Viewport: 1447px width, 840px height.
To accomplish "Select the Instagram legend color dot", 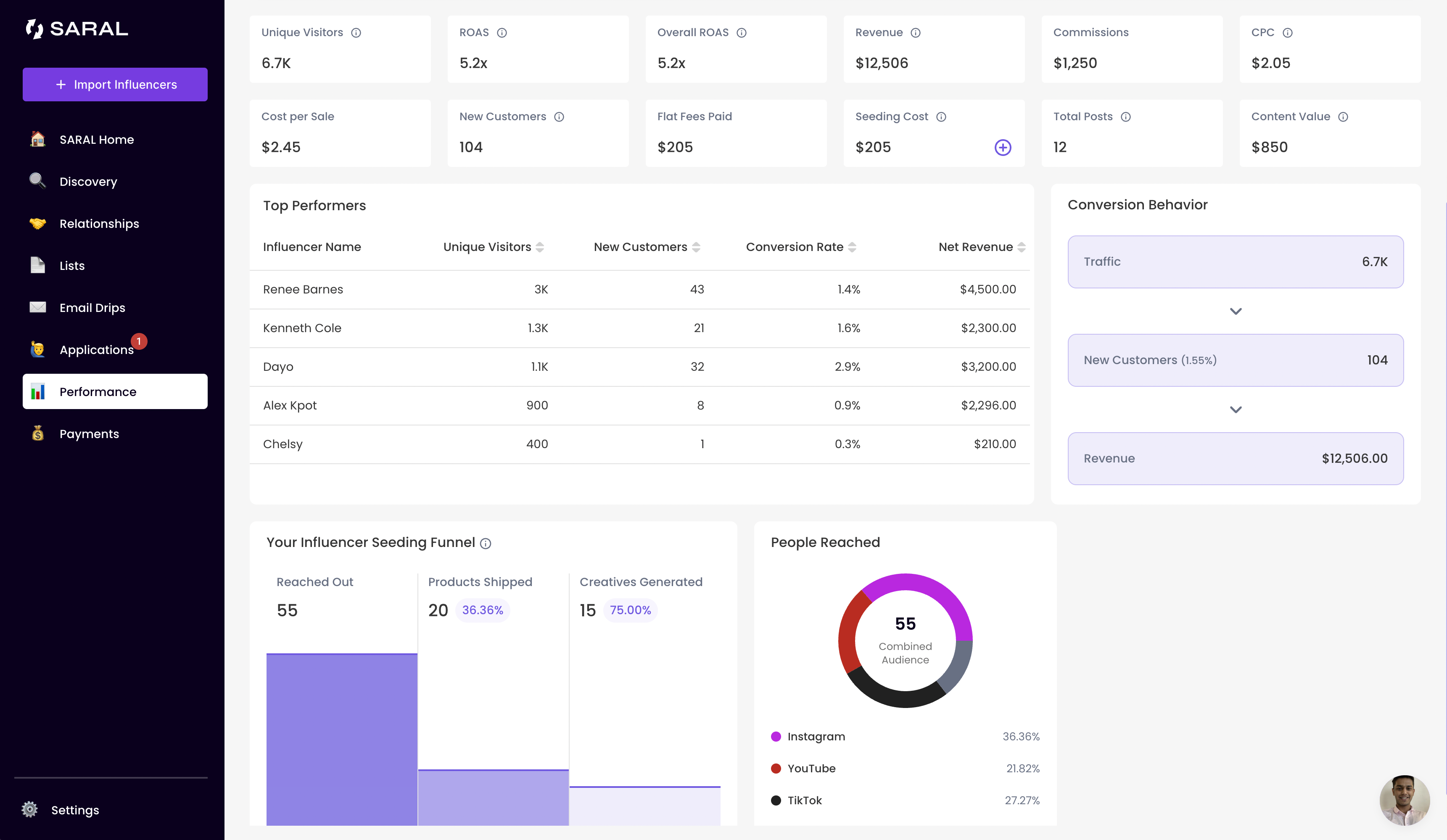I will coord(776,737).
